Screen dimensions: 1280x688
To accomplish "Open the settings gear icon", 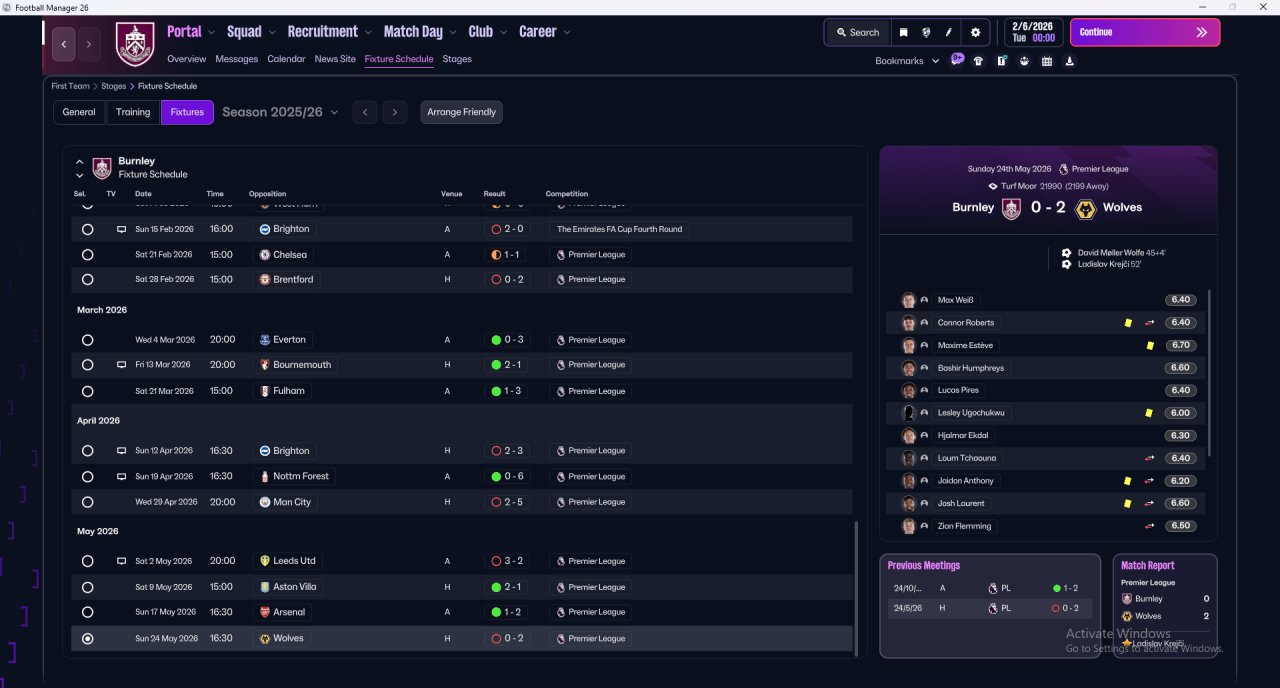I will [975, 32].
